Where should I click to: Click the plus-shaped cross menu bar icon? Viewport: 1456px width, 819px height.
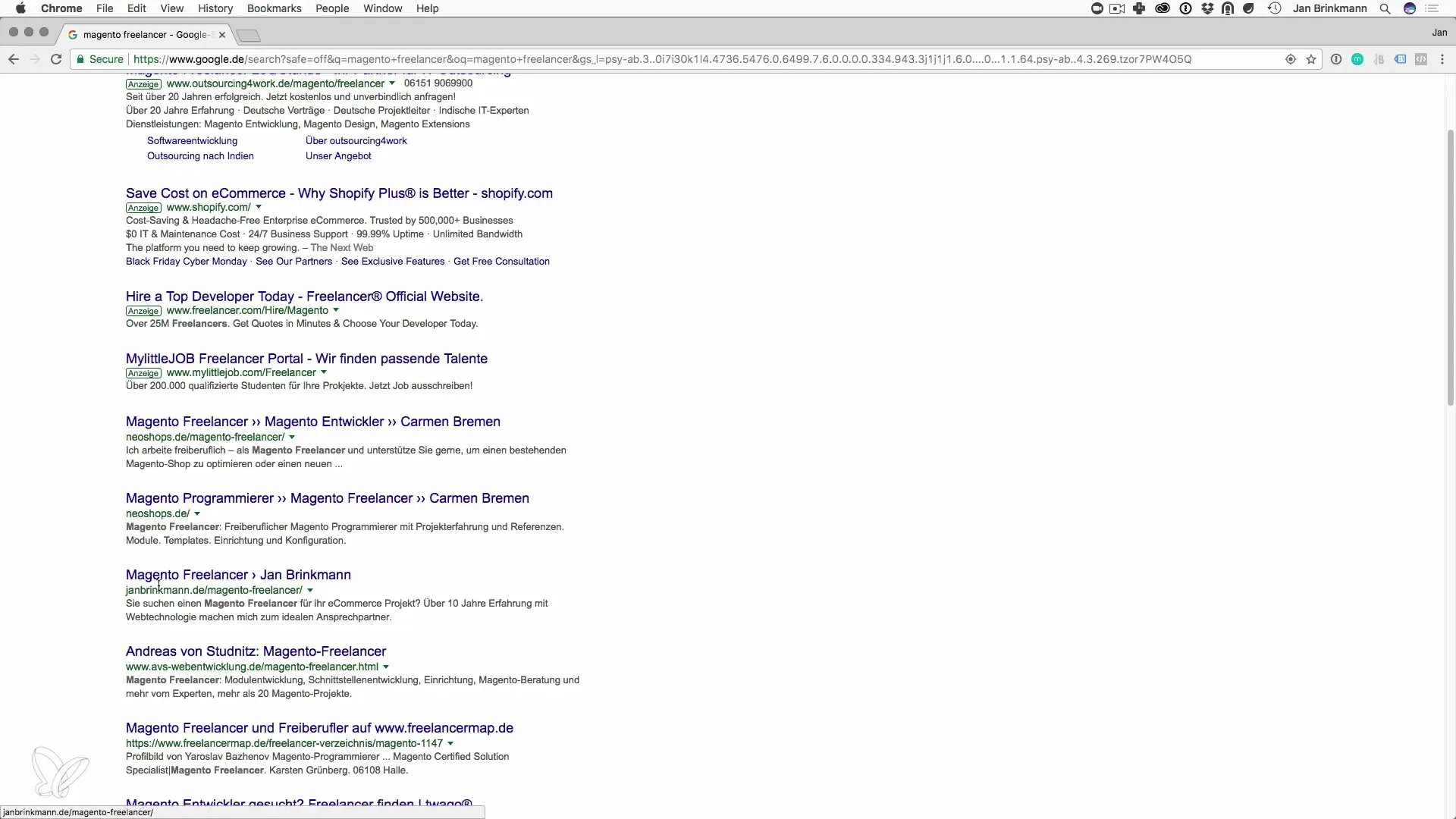click(x=1139, y=8)
